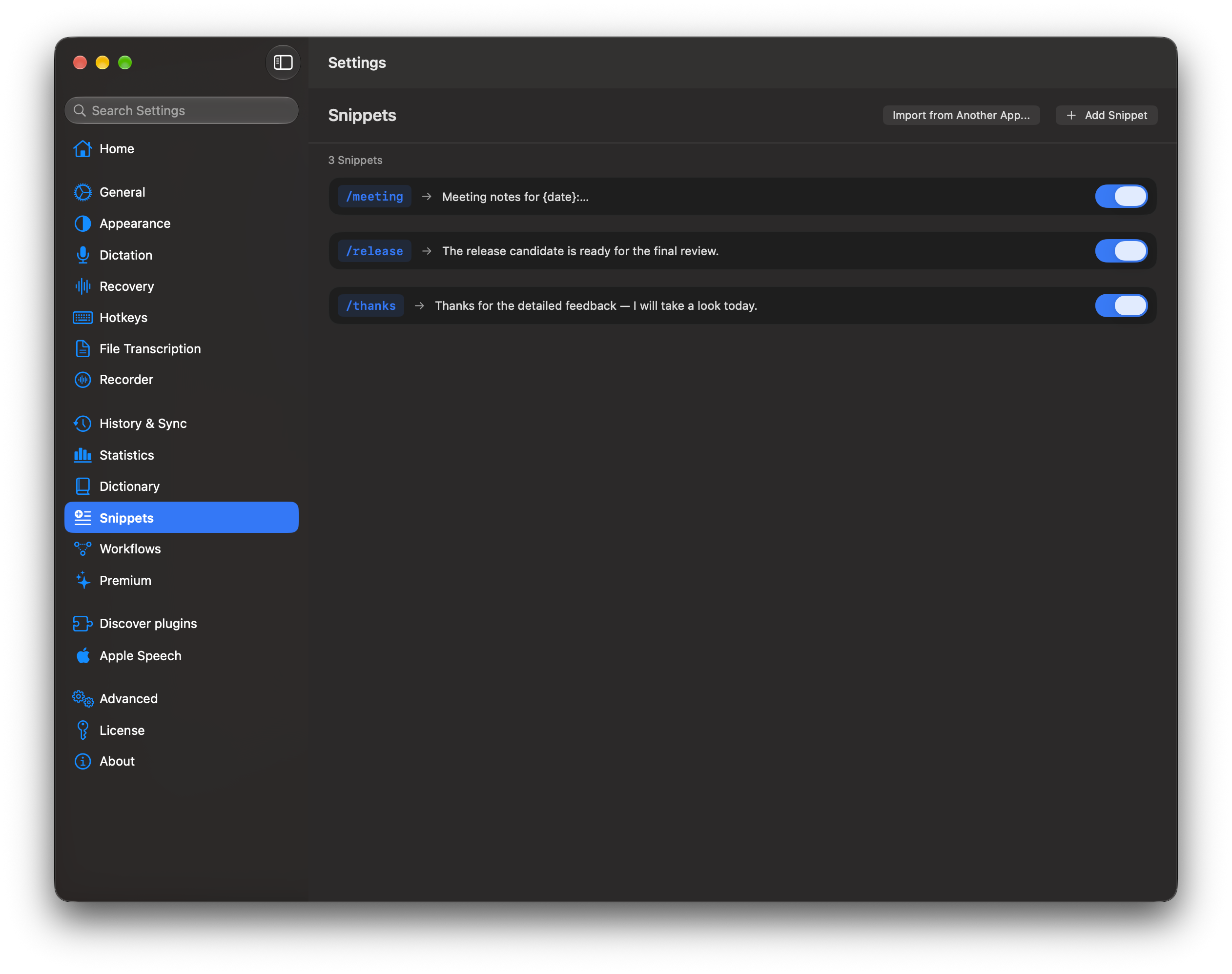The image size is (1232, 974).
Task: Turn off the /release snippet switch
Action: coord(1121,251)
